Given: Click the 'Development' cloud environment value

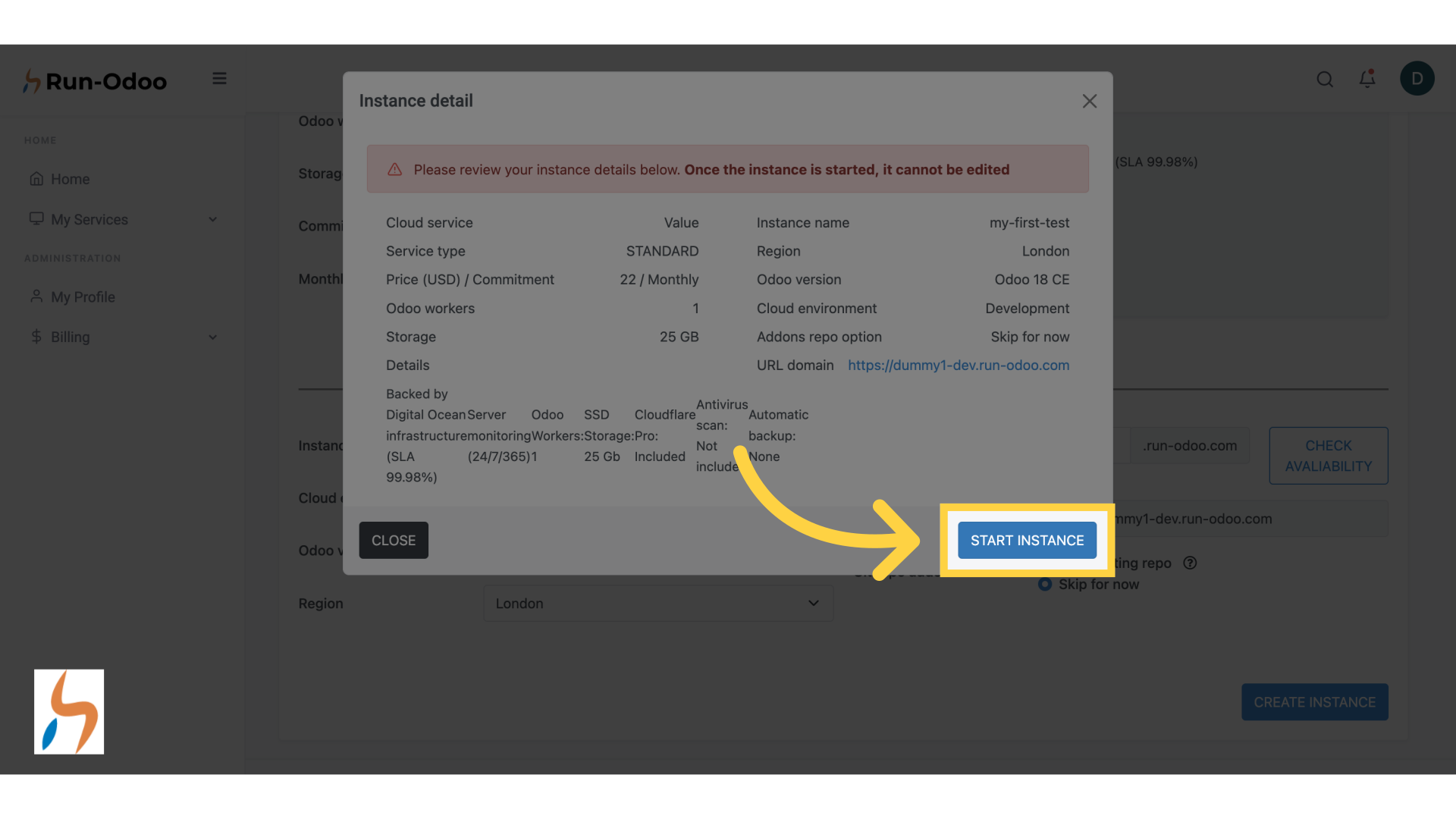Looking at the screenshot, I should (x=1028, y=309).
